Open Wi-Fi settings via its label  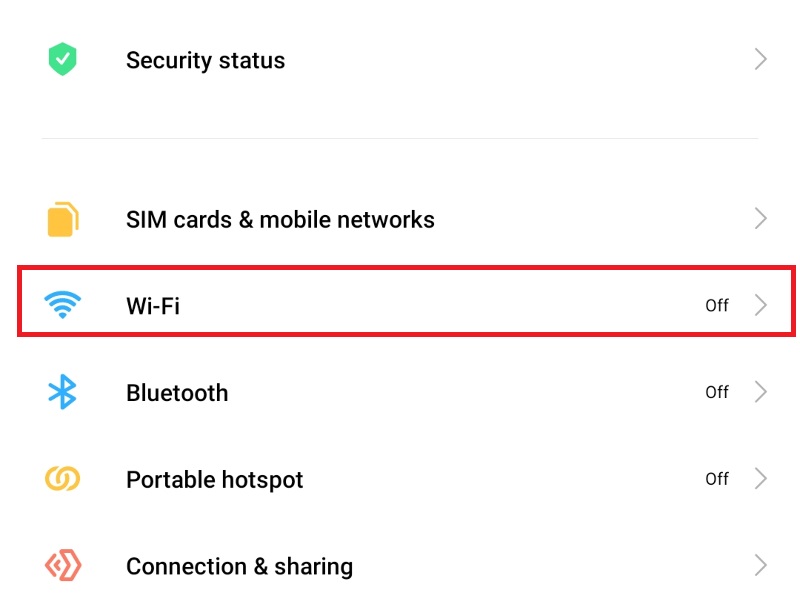point(153,306)
